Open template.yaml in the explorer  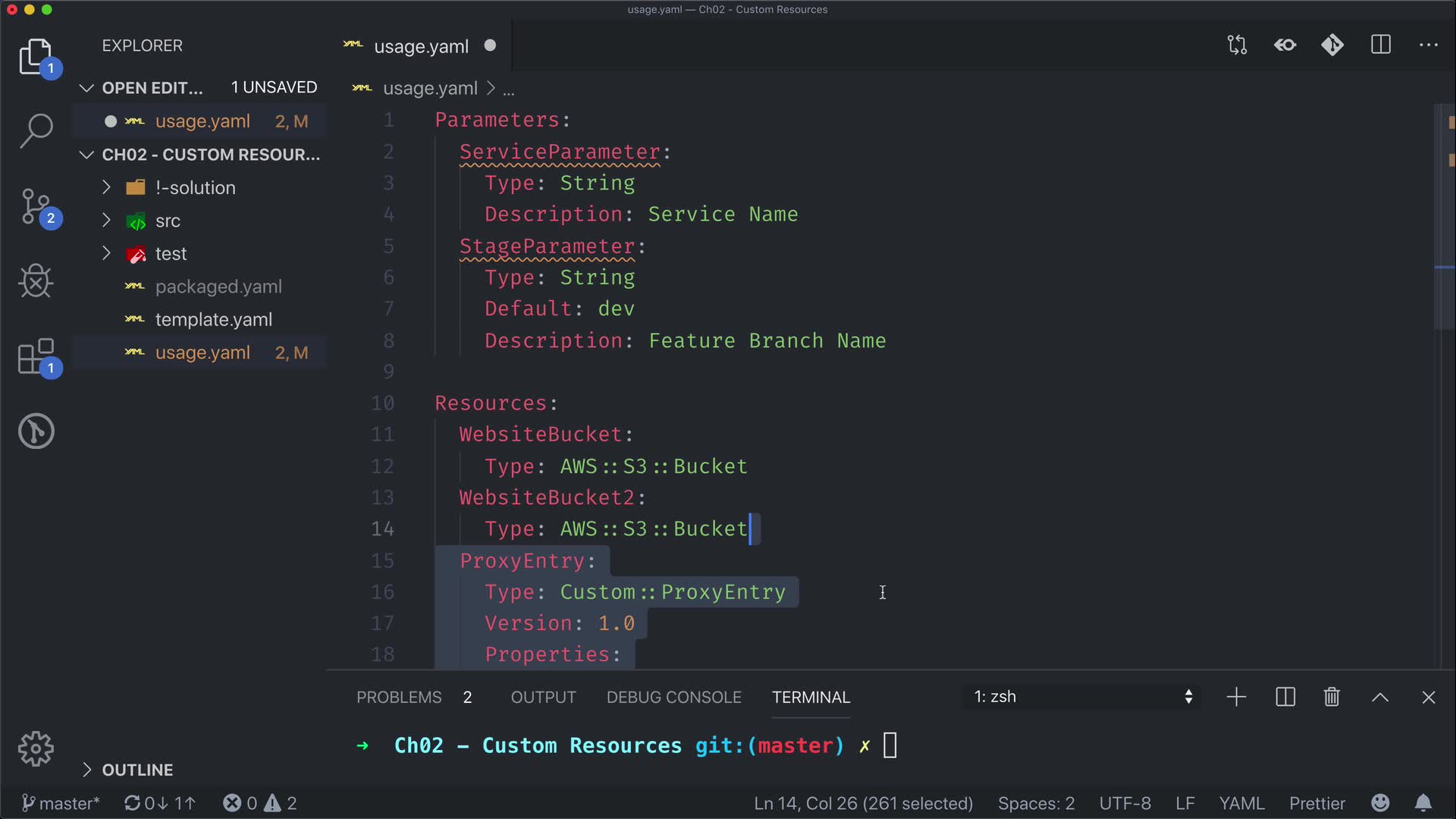(x=213, y=319)
